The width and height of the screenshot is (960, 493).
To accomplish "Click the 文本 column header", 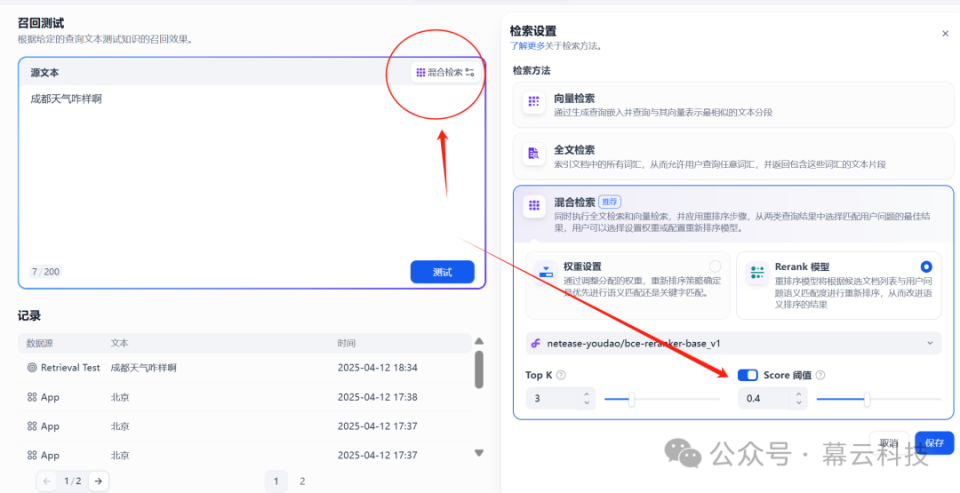I will click(119, 343).
